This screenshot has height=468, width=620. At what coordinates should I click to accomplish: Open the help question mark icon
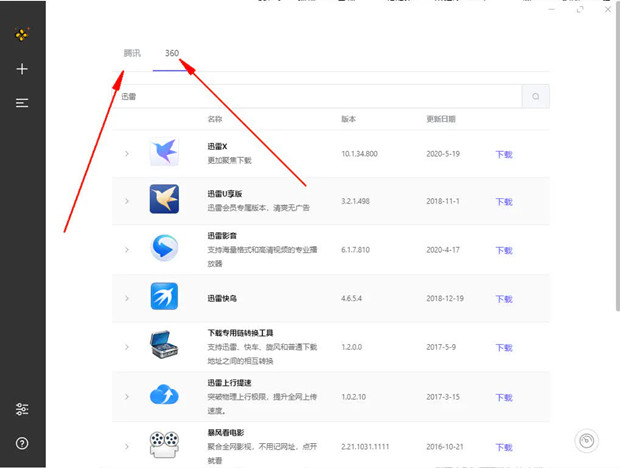(x=22, y=443)
